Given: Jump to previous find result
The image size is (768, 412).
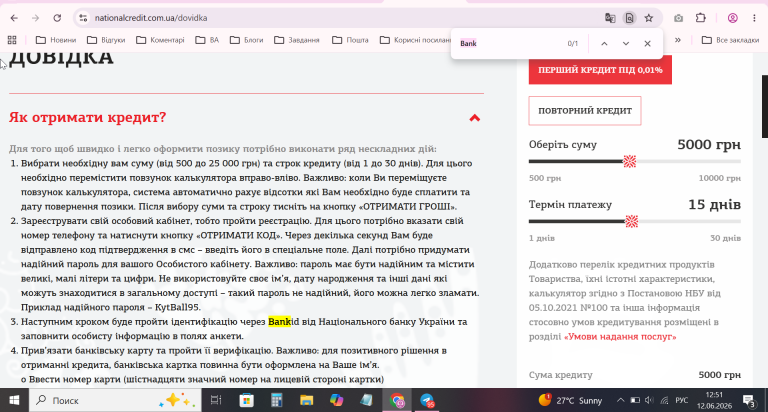Looking at the screenshot, I should pyautogui.click(x=604, y=44).
